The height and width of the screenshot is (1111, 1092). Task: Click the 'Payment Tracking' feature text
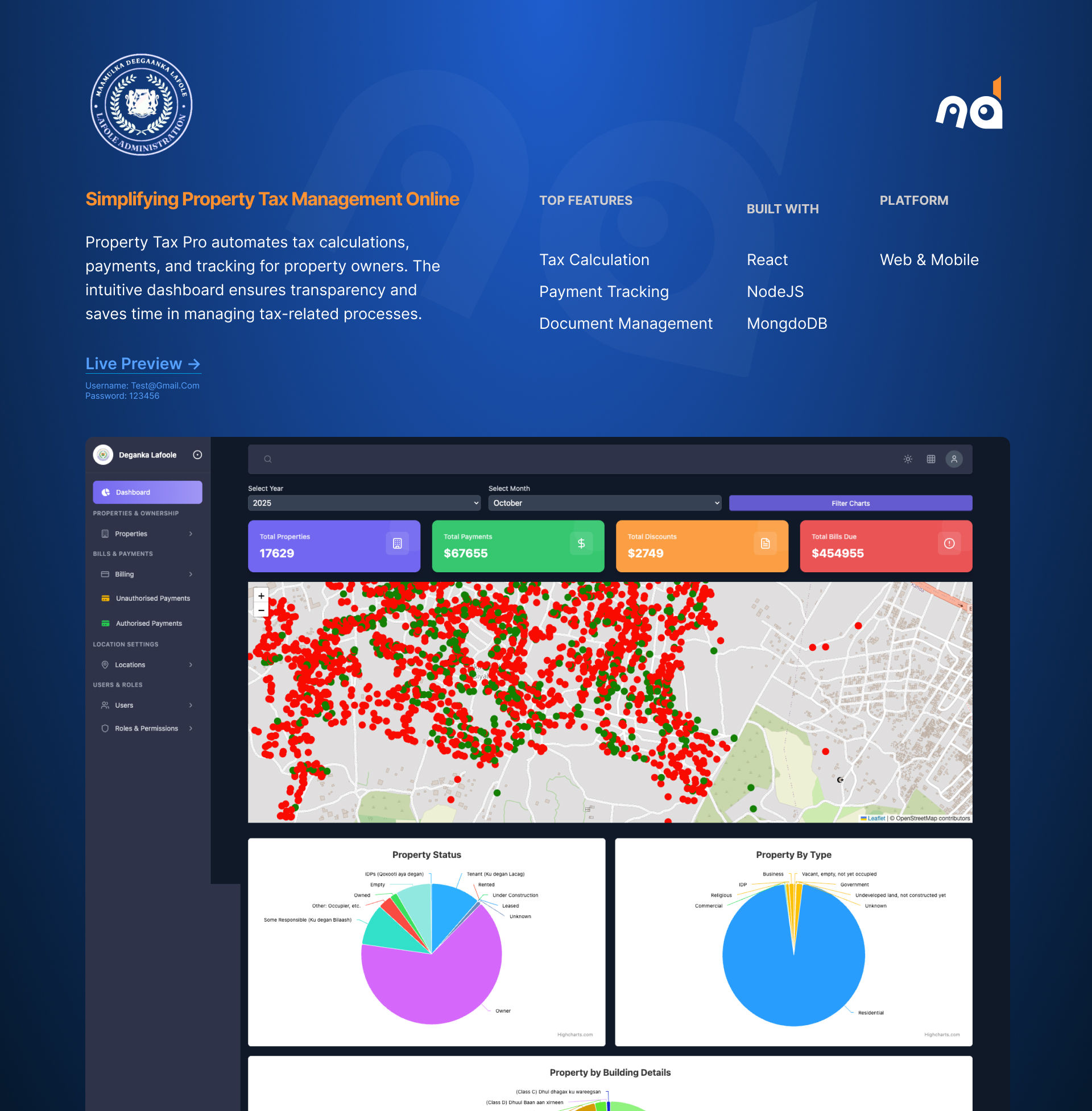(605, 292)
